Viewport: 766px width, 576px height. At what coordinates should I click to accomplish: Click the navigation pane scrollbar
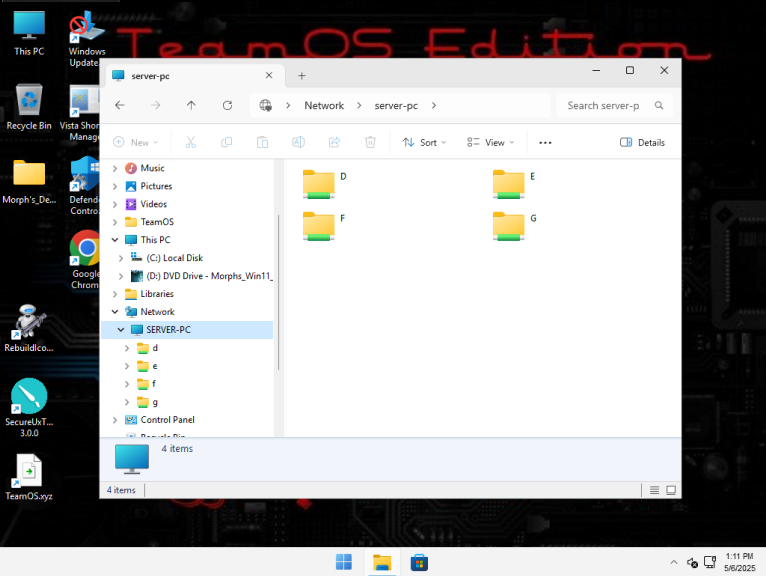coord(278,292)
